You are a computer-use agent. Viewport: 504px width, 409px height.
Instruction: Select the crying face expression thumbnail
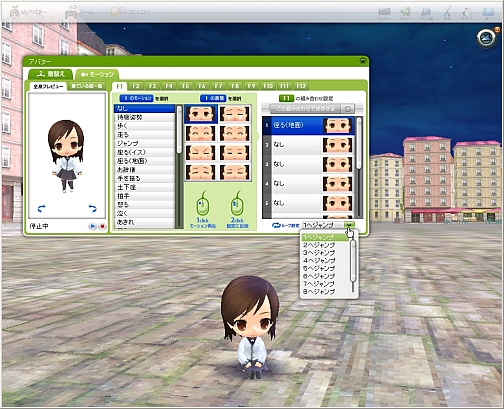(235, 114)
